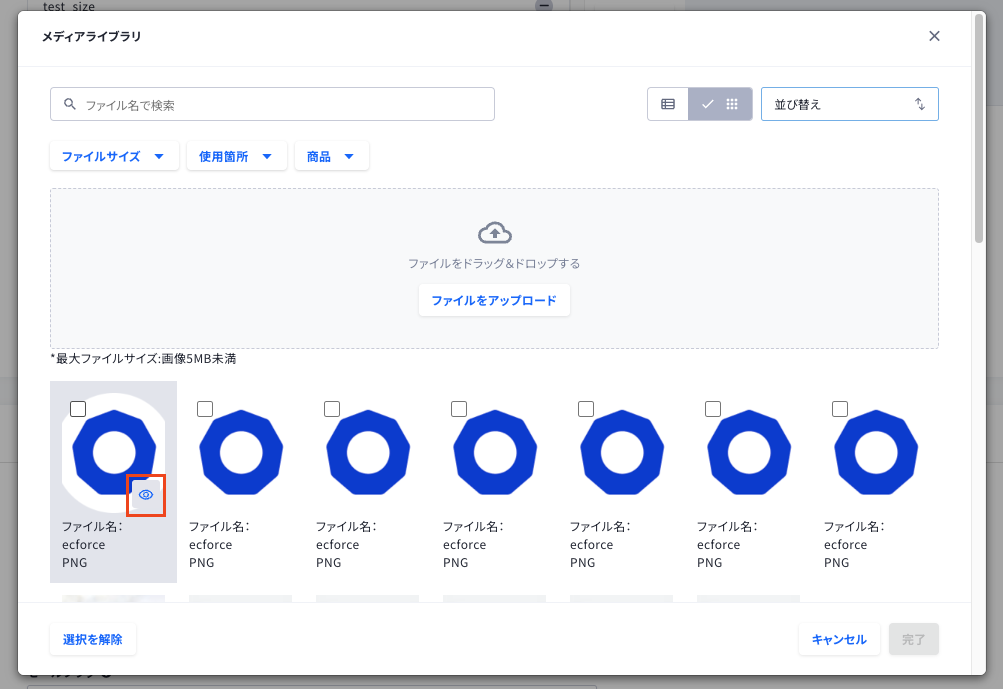
Task: Select the first ecforce thumbnail image
Action: click(x=114, y=452)
